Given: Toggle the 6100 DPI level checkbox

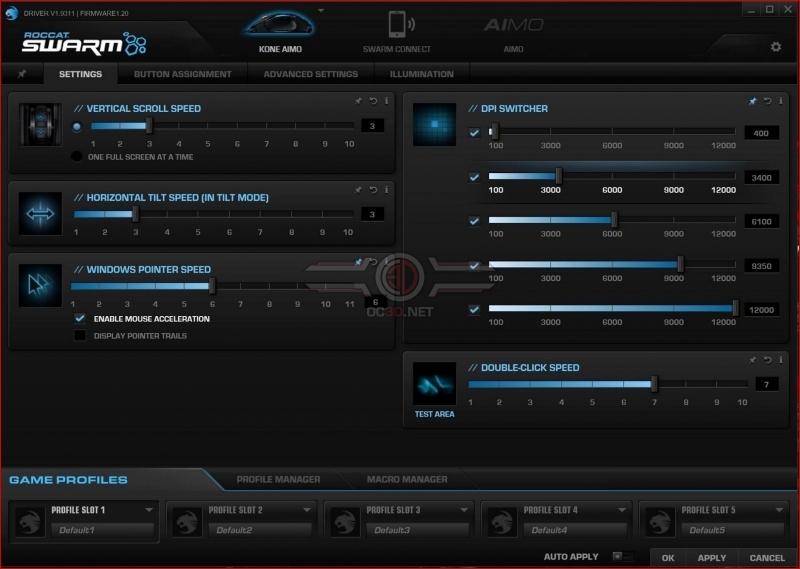Looking at the screenshot, I should click(x=474, y=221).
